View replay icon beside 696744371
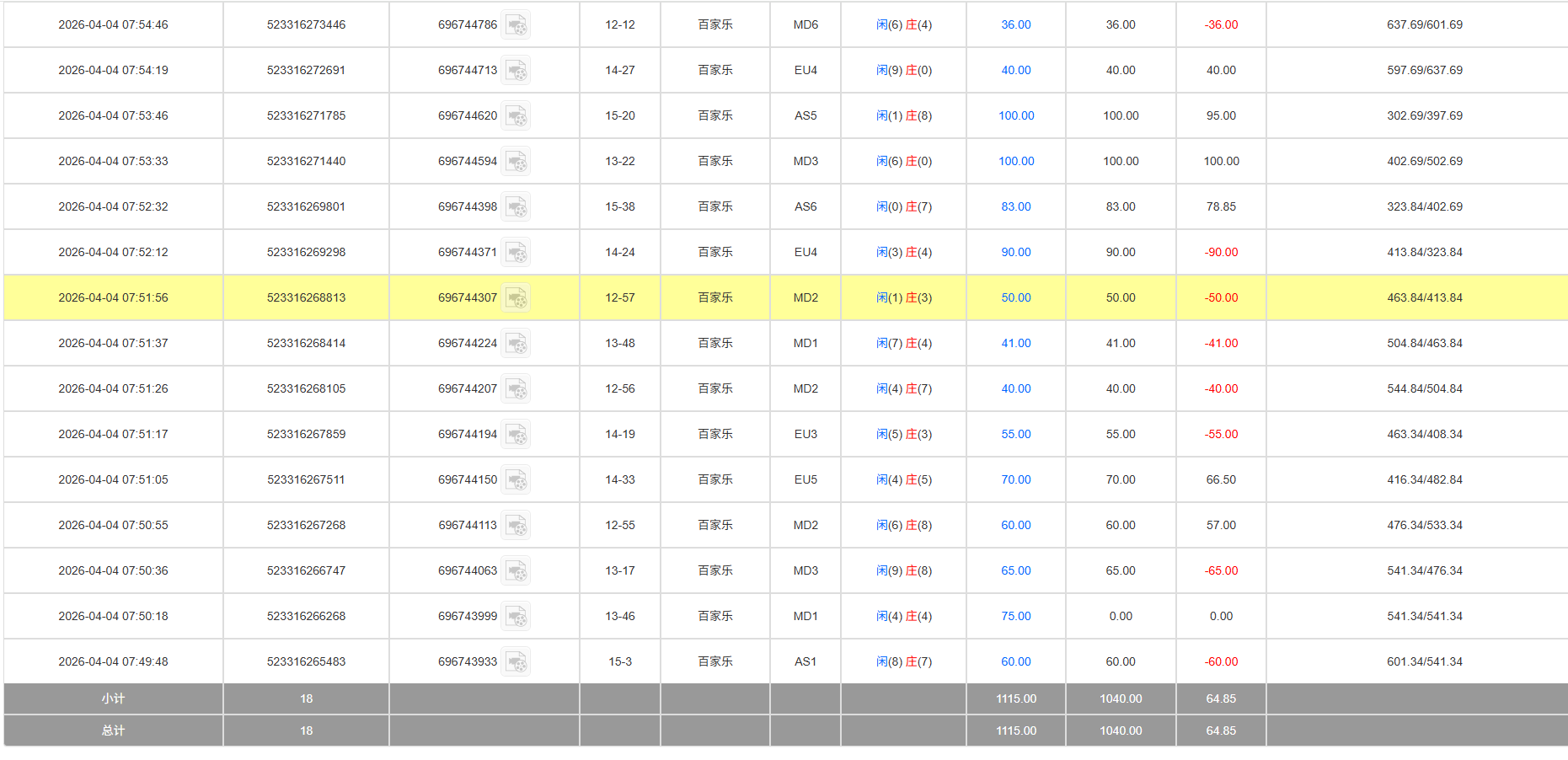Viewport: 1568px width, 760px height. click(x=516, y=253)
